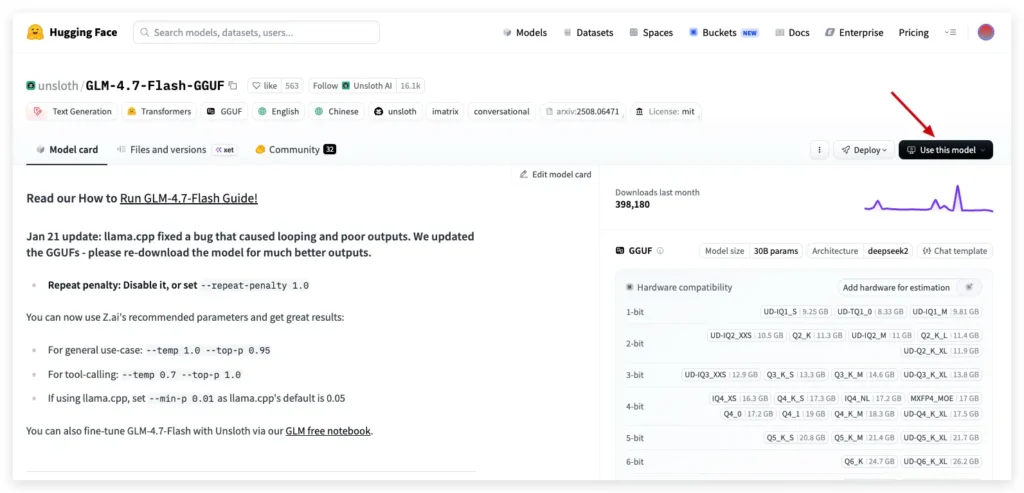Select the UD-IQ1_M 9.81 GB quantization

pos(946,311)
